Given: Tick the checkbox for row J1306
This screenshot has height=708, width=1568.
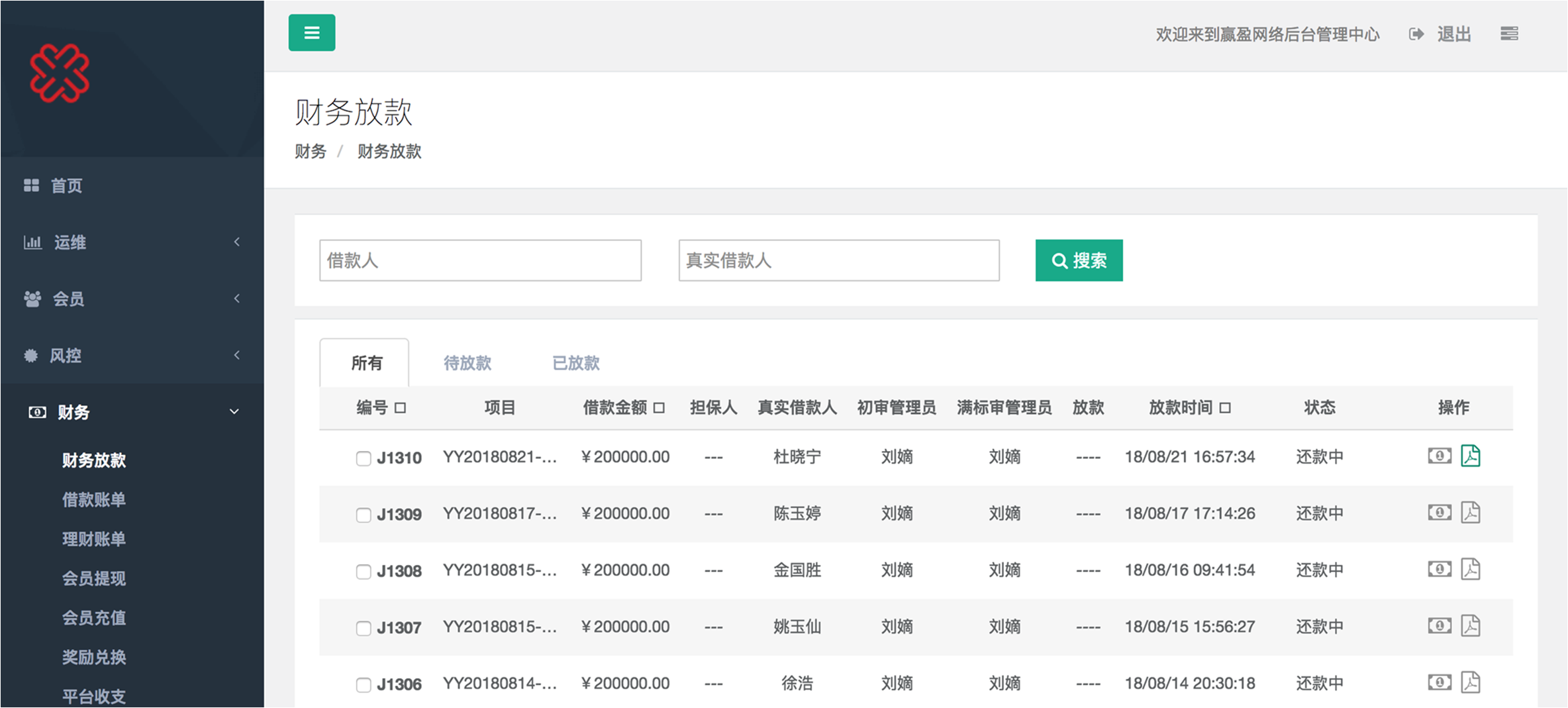Looking at the screenshot, I should pos(364,685).
